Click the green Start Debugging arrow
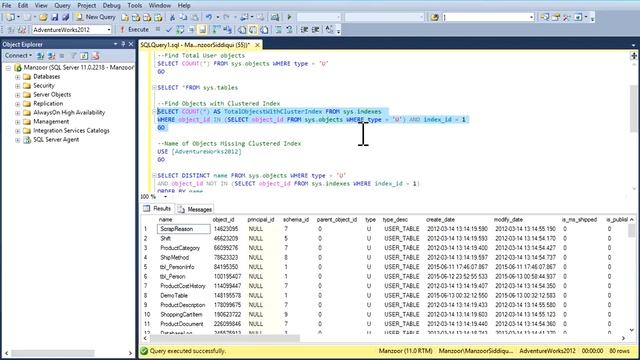This screenshot has width=640, height=360. tap(289, 17)
